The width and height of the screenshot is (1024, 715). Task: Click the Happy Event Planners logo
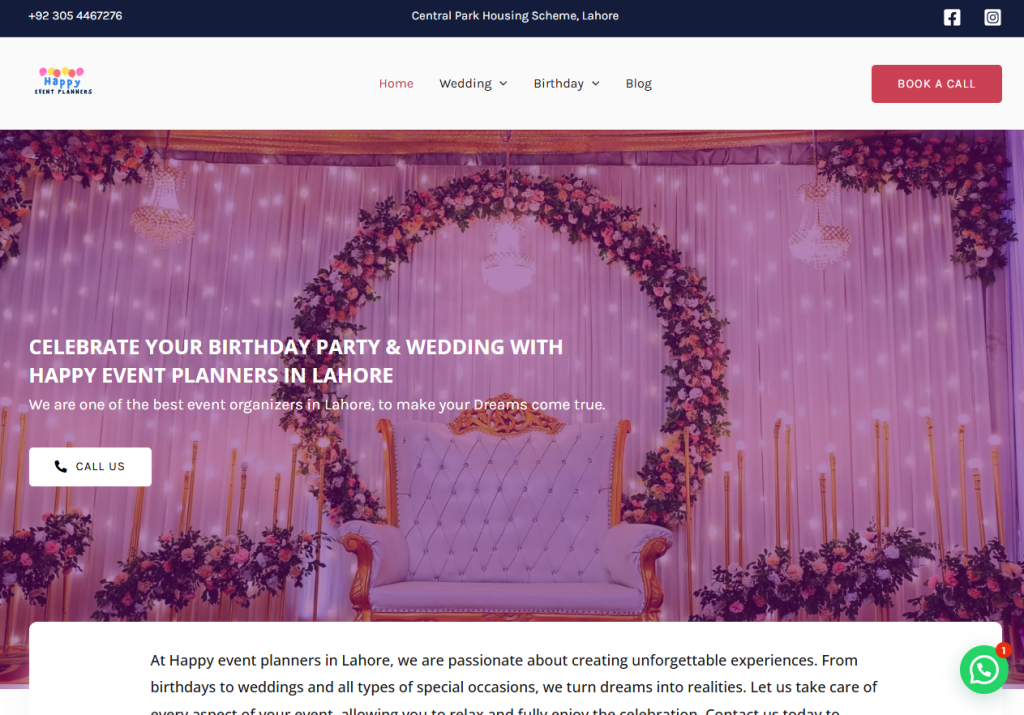pyautogui.click(x=63, y=81)
